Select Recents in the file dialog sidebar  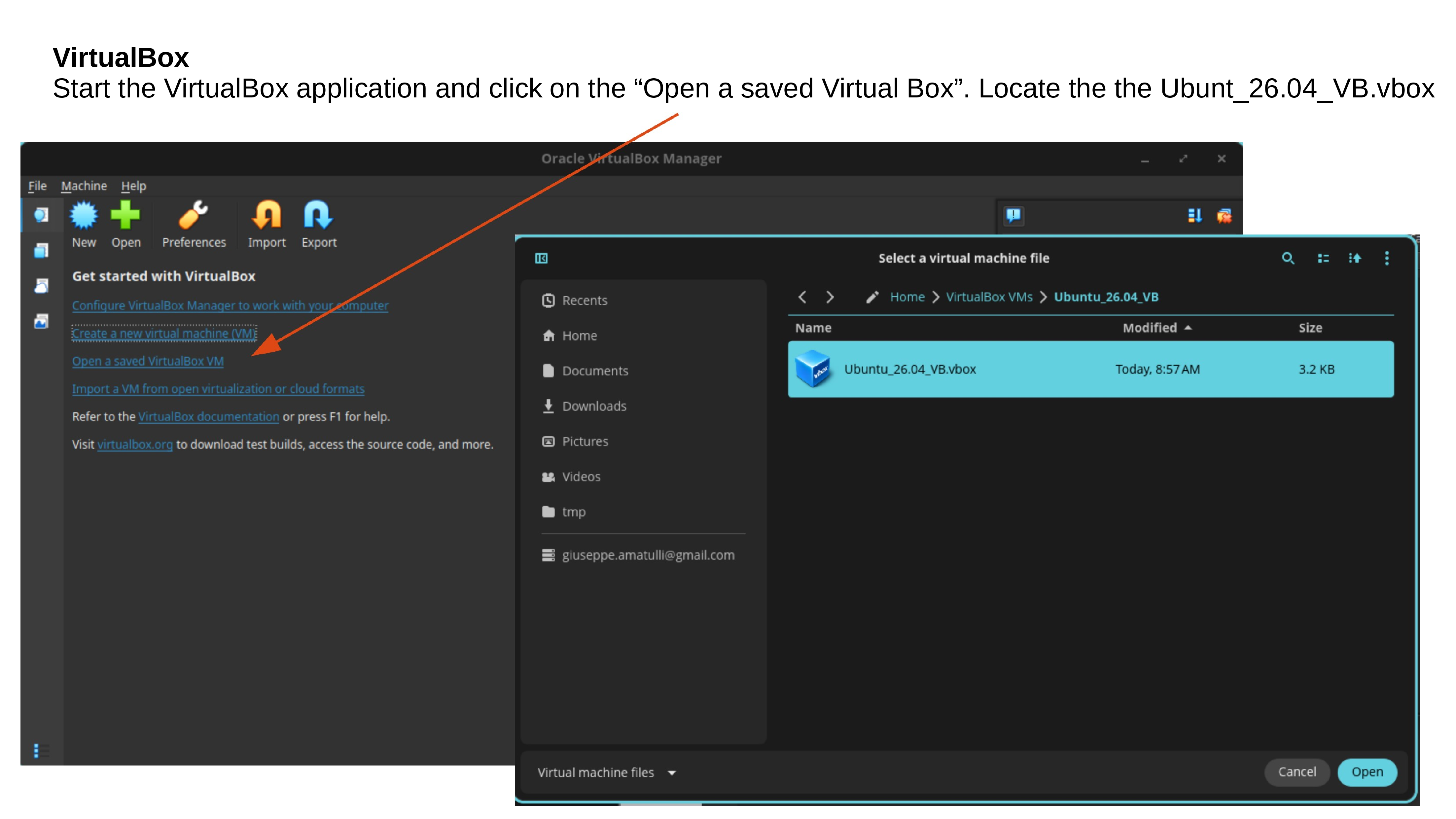[643, 300]
